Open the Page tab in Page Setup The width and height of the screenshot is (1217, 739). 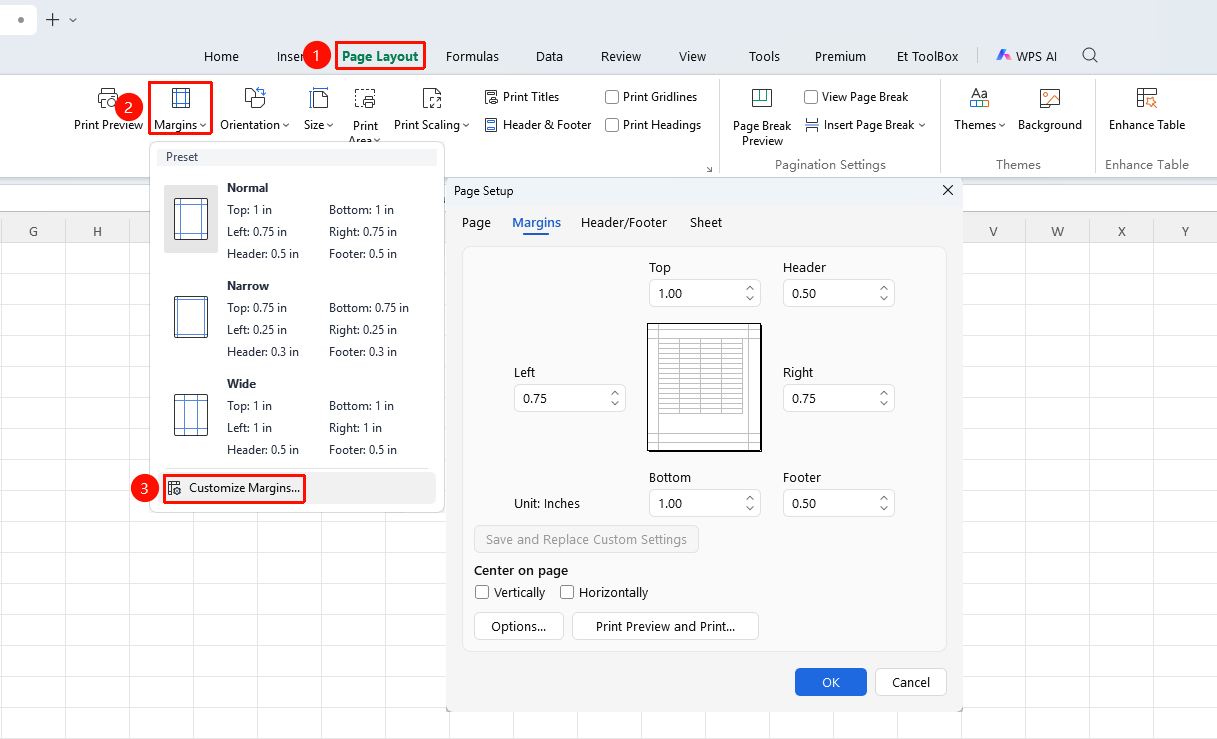pos(476,222)
